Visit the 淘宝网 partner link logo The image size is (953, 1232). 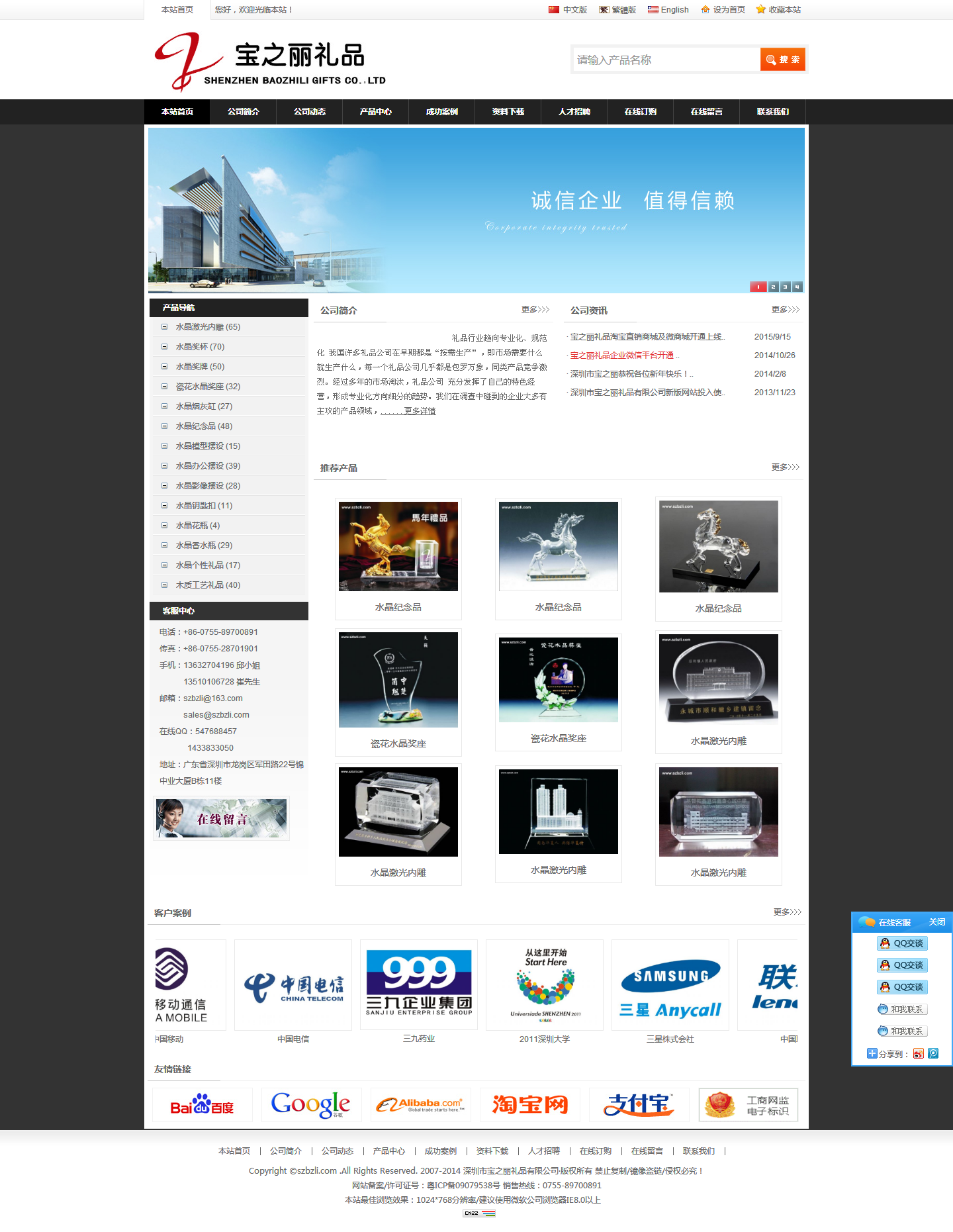530,1105
